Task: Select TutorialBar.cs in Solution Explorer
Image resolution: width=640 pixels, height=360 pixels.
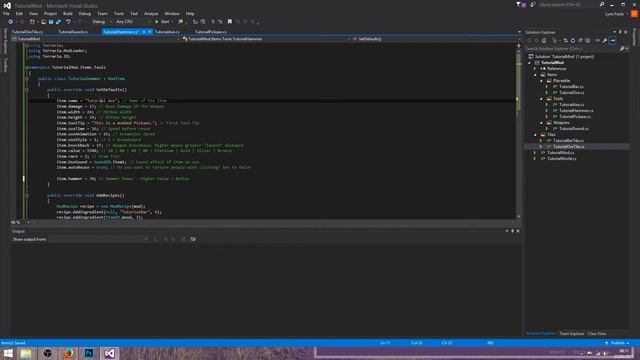Action: (x=571, y=87)
